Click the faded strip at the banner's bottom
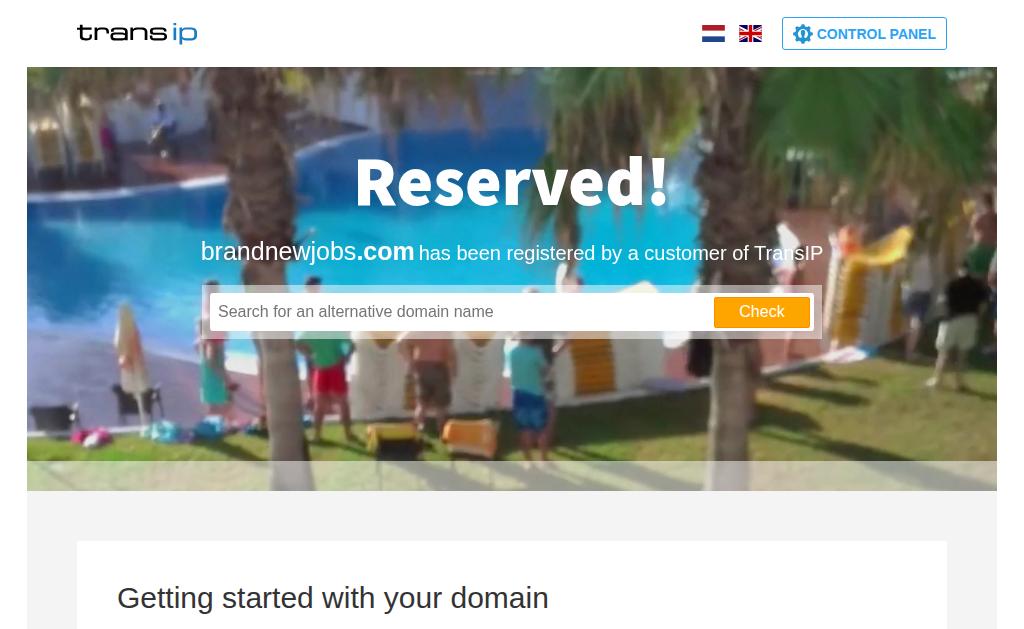Image resolution: width=1024 pixels, height=629 pixels. click(x=512, y=476)
